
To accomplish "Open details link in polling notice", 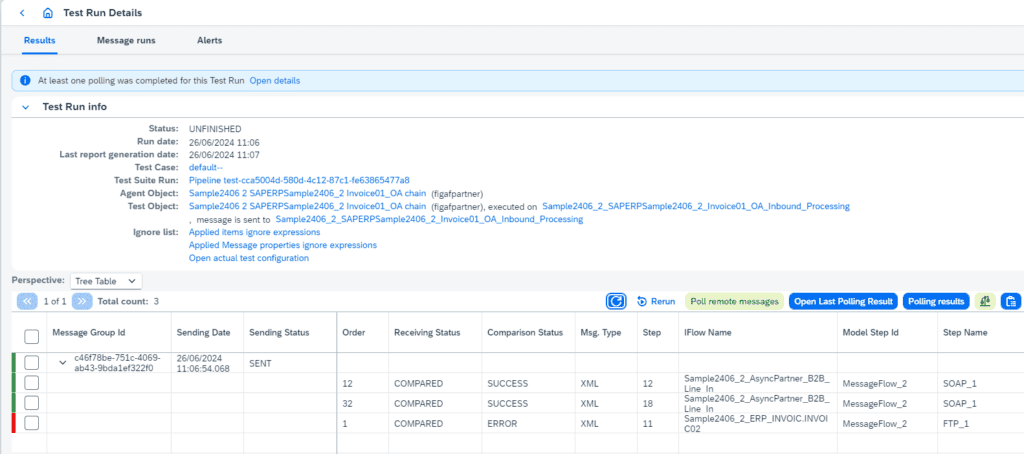I will pos(275,81).
